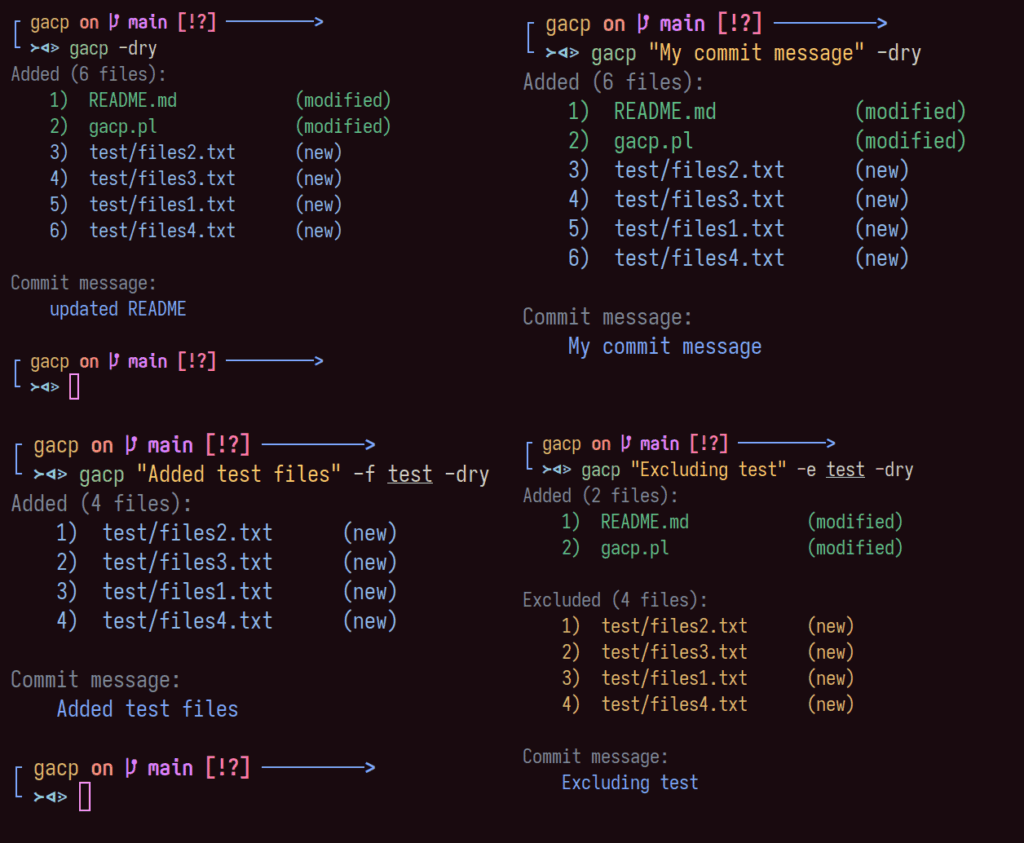The height and width of the screenshot is (843, 1024).
Task: Click gacp.pl under "Added (2 files)"
Action: [x=634, y=548]
